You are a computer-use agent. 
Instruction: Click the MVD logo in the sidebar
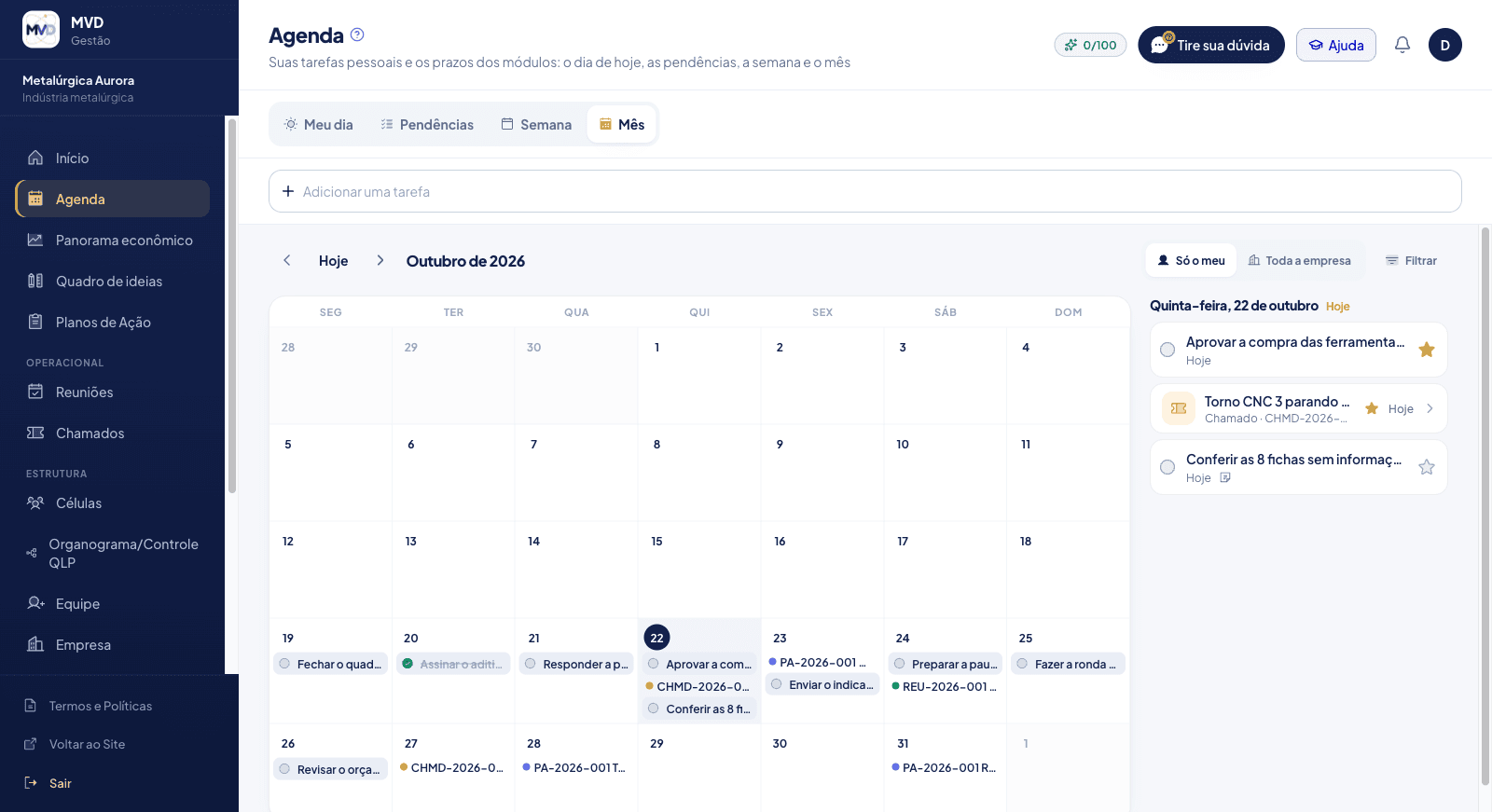(41, 30)
